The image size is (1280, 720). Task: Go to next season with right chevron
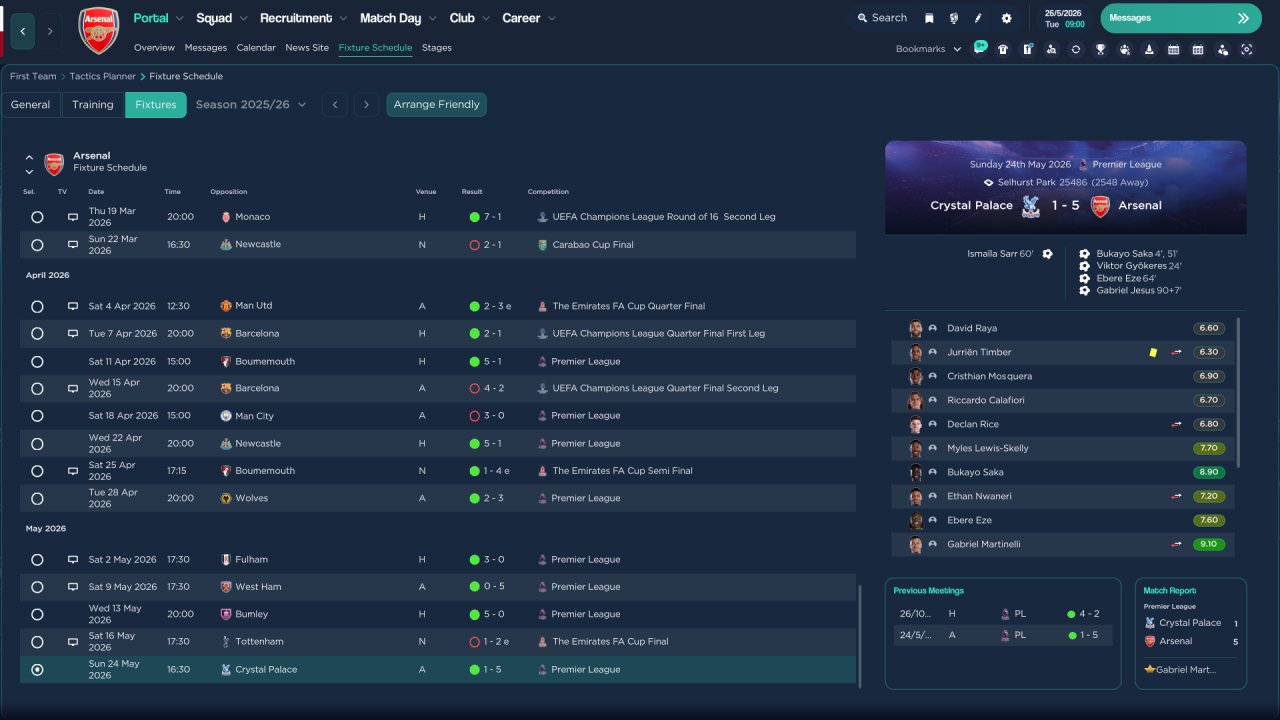pos(366,104)
